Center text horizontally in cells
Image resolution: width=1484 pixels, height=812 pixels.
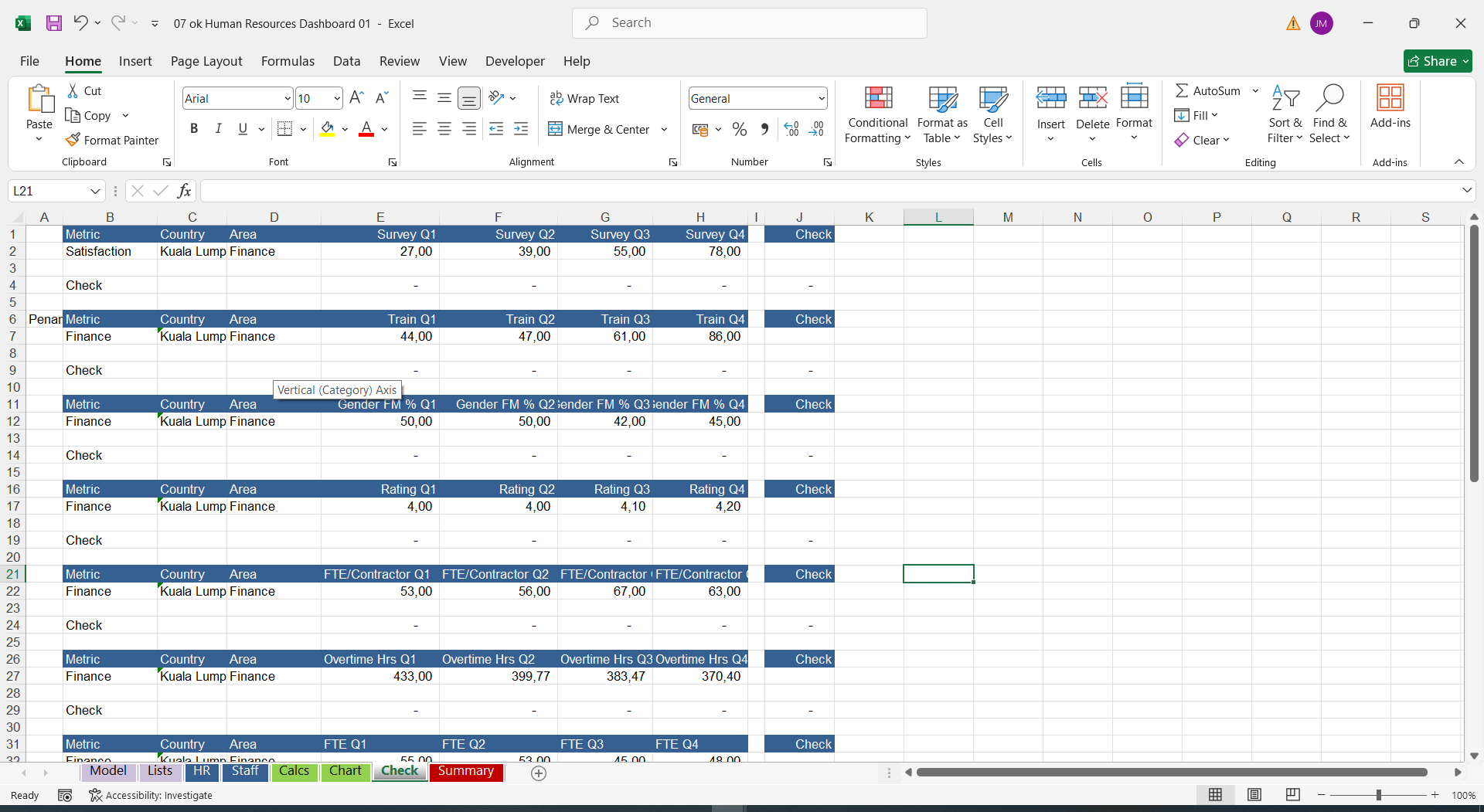pyautogui.click(x=444, y=129)
